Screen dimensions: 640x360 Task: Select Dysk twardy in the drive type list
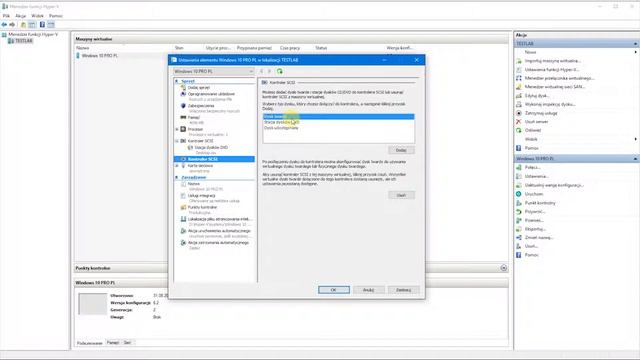pos(338,117)
